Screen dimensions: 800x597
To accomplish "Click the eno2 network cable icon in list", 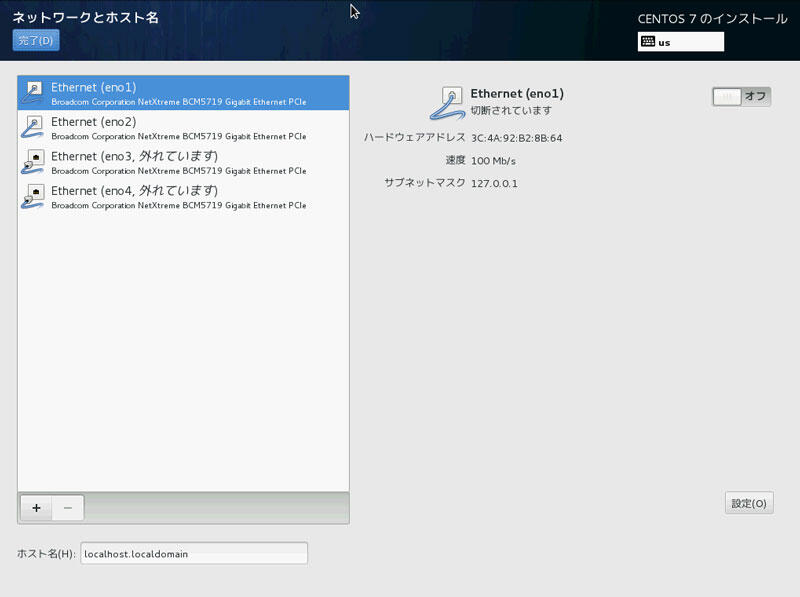I will tap(33, 127).
